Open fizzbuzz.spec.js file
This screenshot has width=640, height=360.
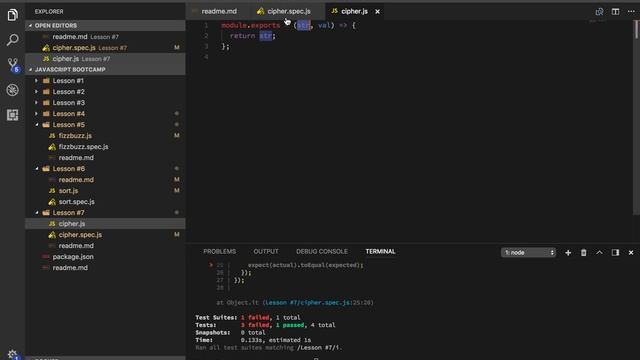105,147
